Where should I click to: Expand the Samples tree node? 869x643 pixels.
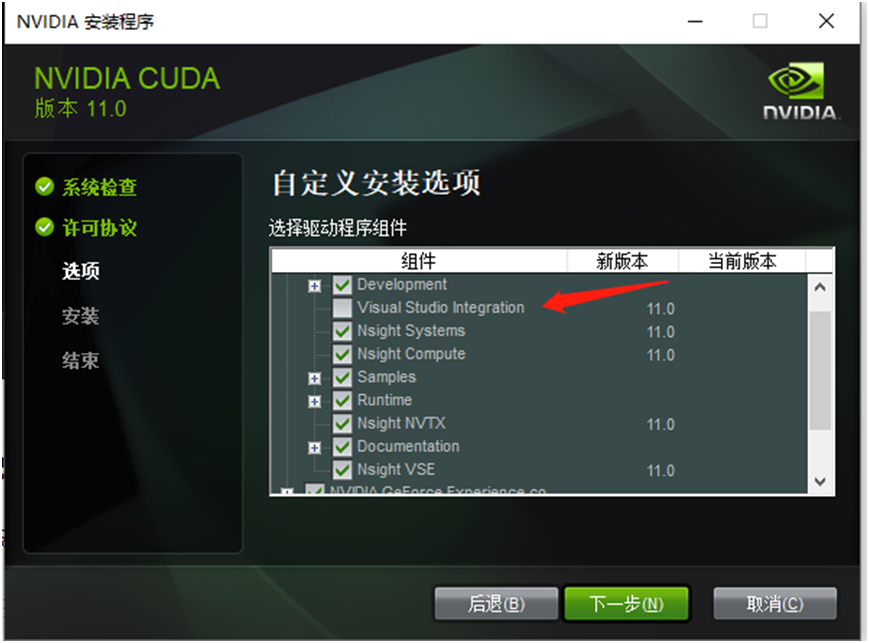click(x=315, y=379)
